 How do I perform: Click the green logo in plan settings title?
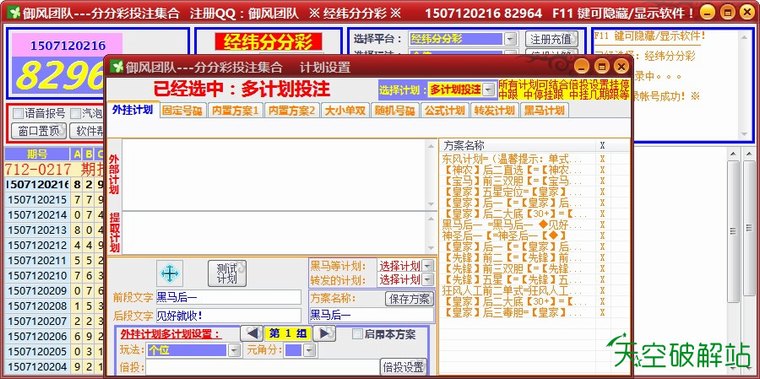(x=116, y=66)
